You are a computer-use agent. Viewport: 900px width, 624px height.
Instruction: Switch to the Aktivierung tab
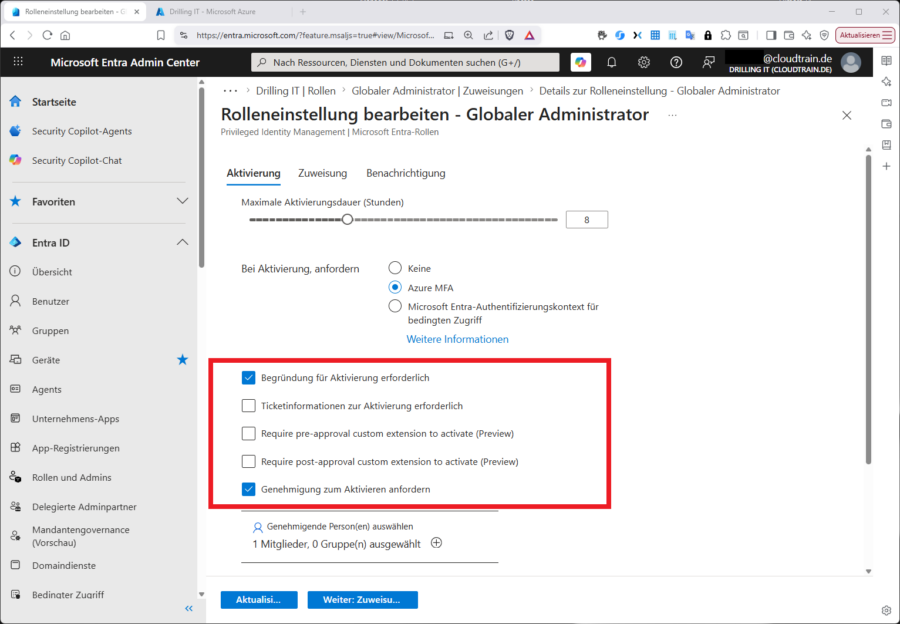coord(253,173)
